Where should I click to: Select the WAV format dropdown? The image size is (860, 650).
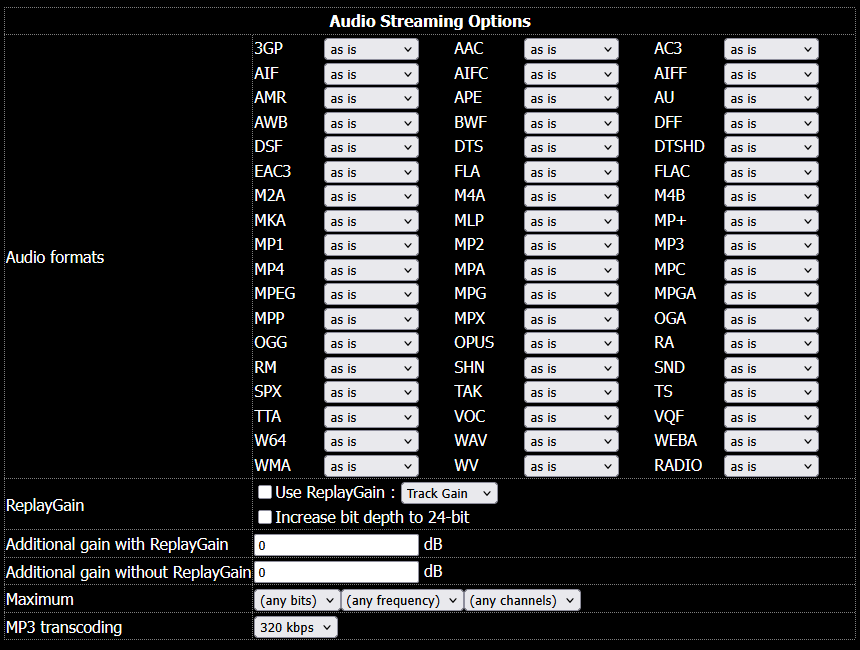click(x=571, y=442)
